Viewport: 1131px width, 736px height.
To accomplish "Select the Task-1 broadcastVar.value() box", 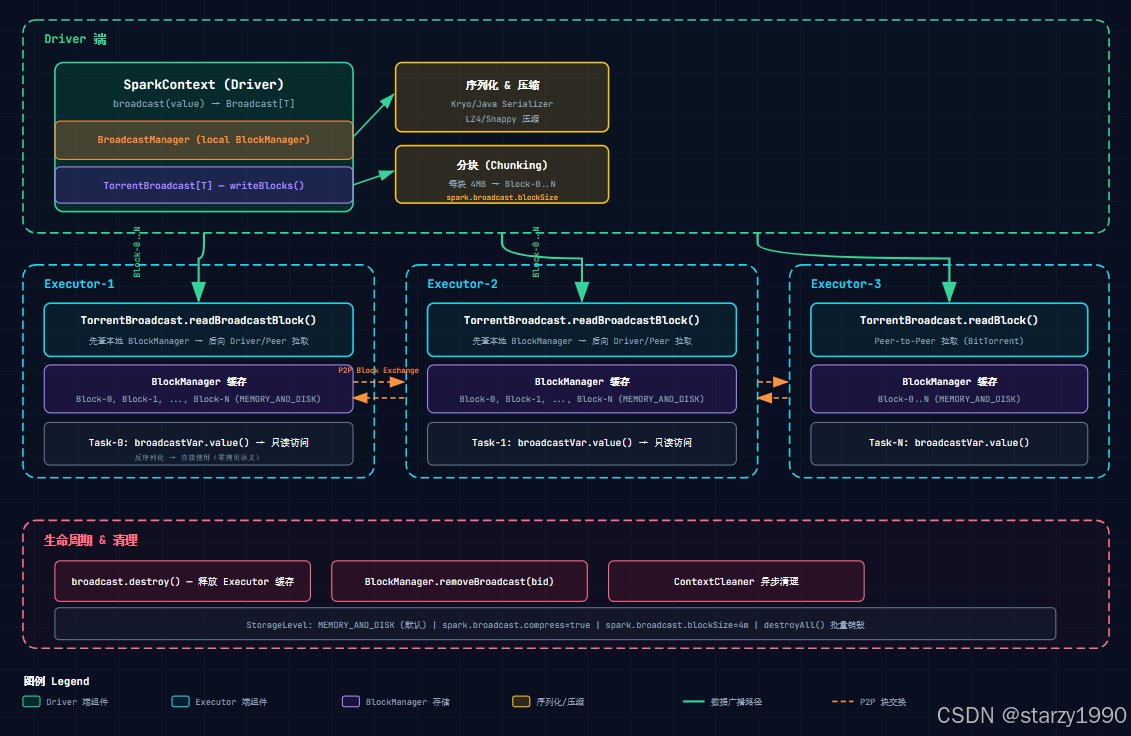I will click(582, 444).
